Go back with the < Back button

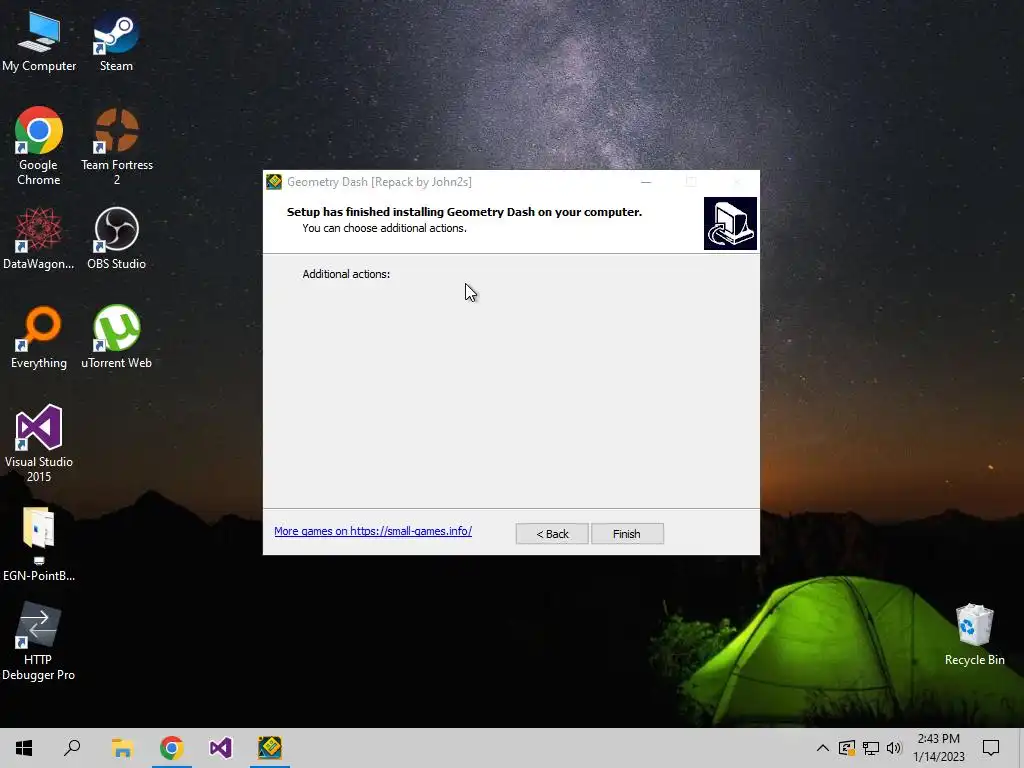click(552, 534)
